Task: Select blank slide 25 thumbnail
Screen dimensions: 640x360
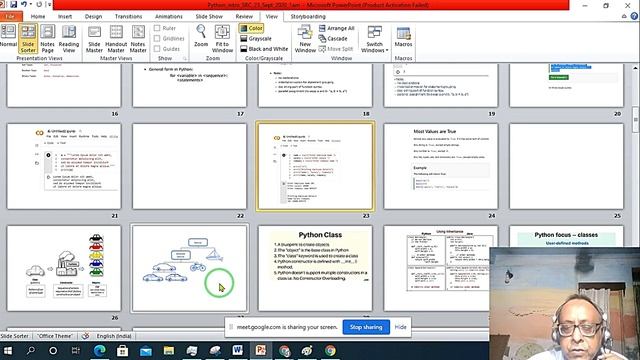Action: pyautogui.click(x=567, y=166)
